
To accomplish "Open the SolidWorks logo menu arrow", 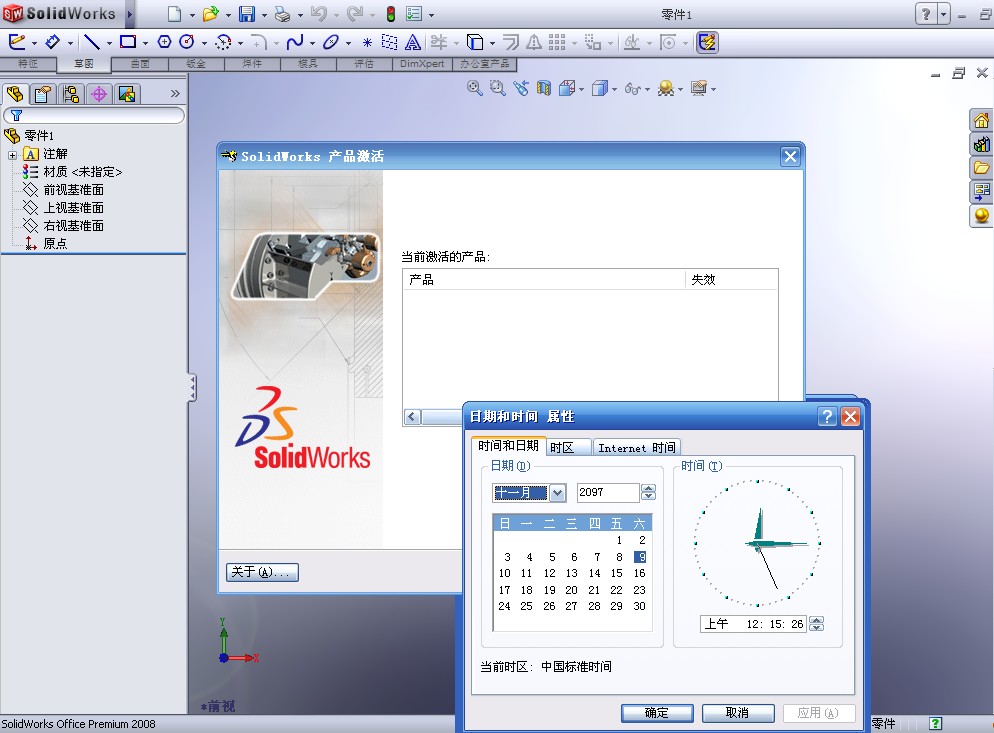I will 129,13.
